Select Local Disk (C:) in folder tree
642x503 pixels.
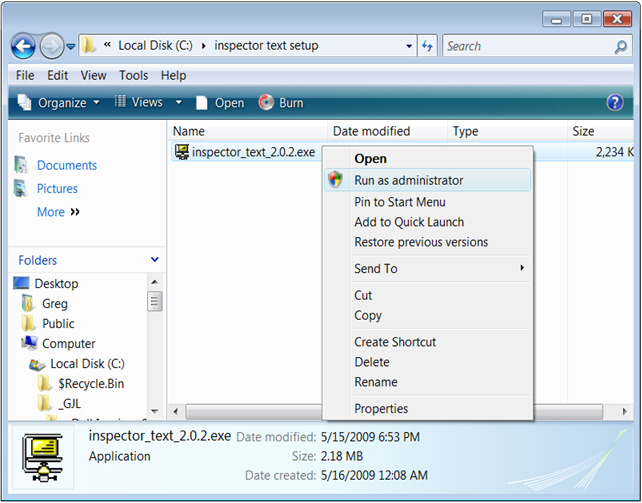(x=87, y=364)
